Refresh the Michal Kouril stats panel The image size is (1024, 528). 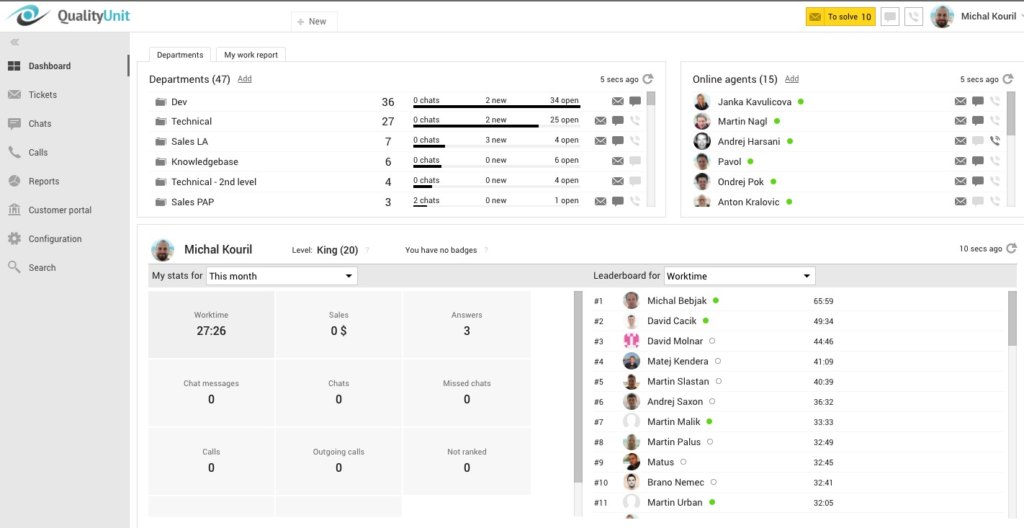[x=1011, y=249]
